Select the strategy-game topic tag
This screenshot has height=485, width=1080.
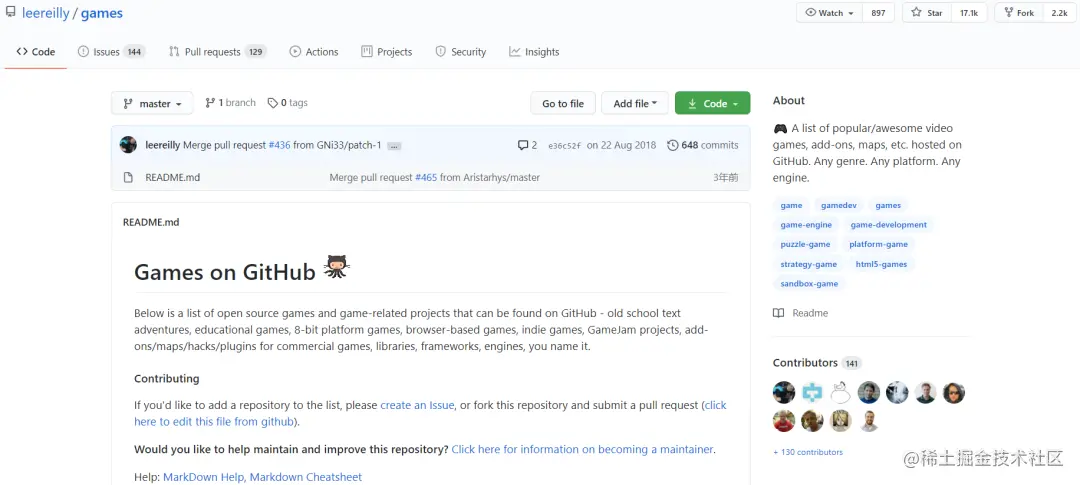pyautogui.click(x=808, y=264)
